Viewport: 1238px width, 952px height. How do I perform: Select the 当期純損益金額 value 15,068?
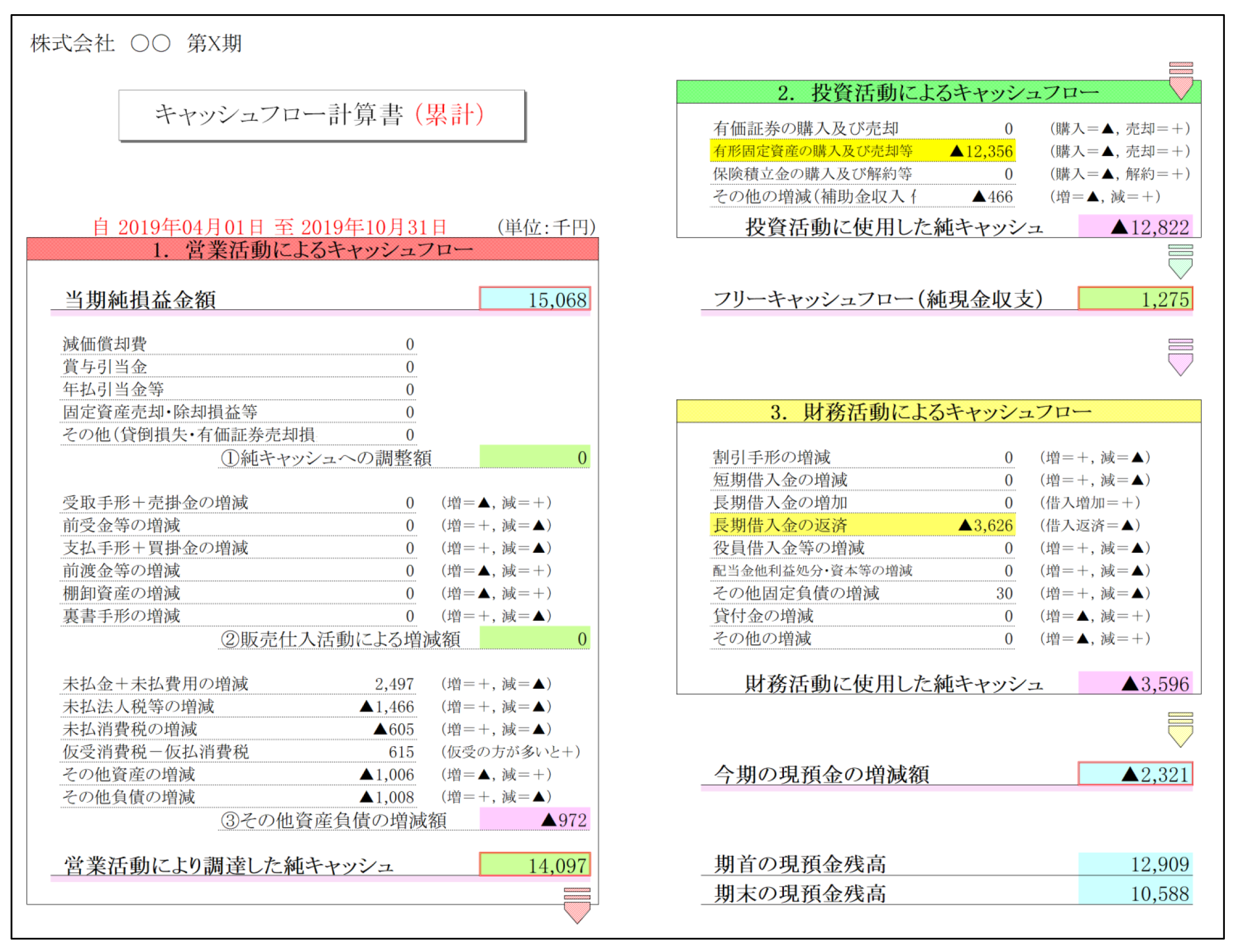tap(534, 299)
